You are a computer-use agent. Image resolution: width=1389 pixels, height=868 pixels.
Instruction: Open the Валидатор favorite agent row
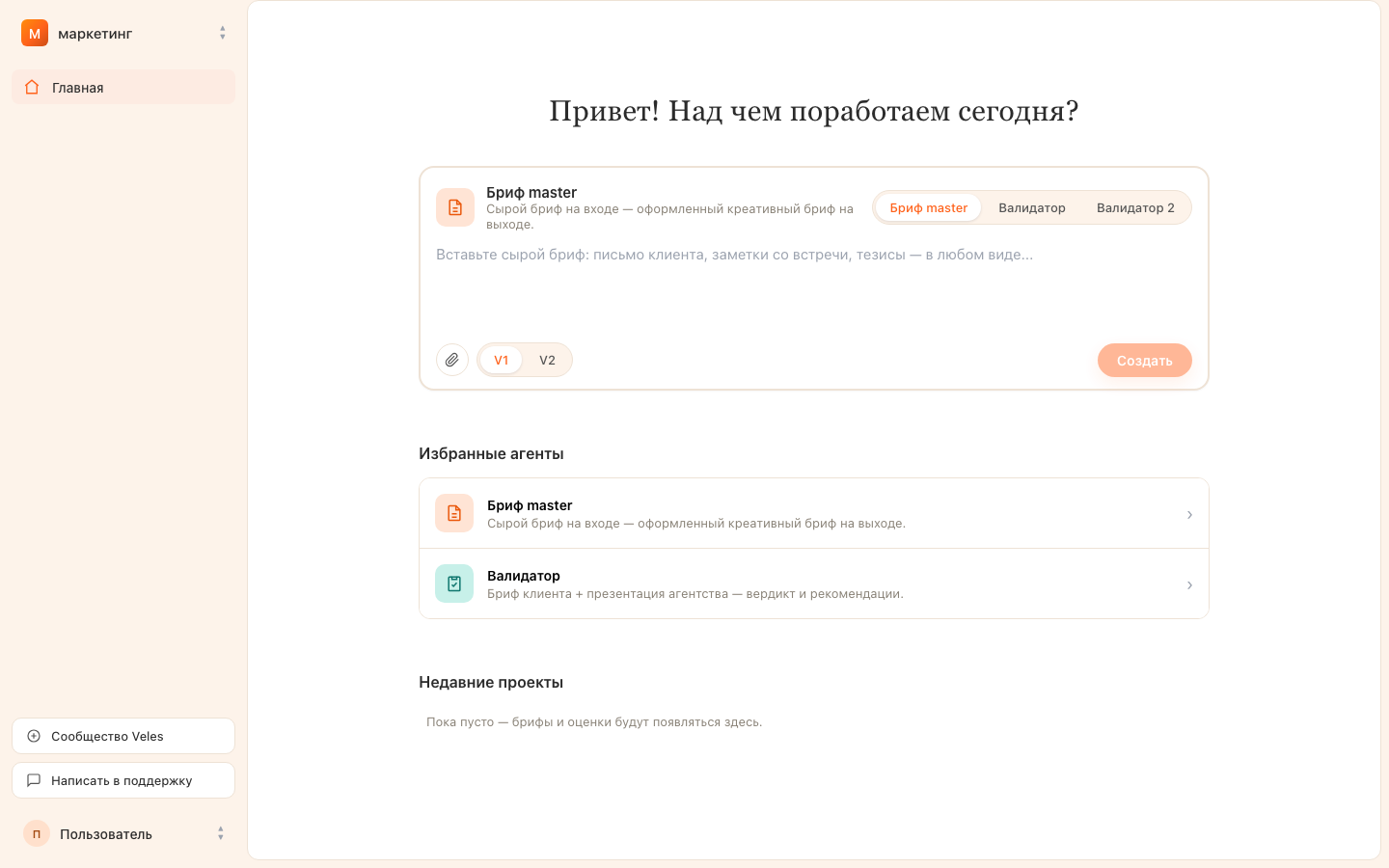(814, 583)
